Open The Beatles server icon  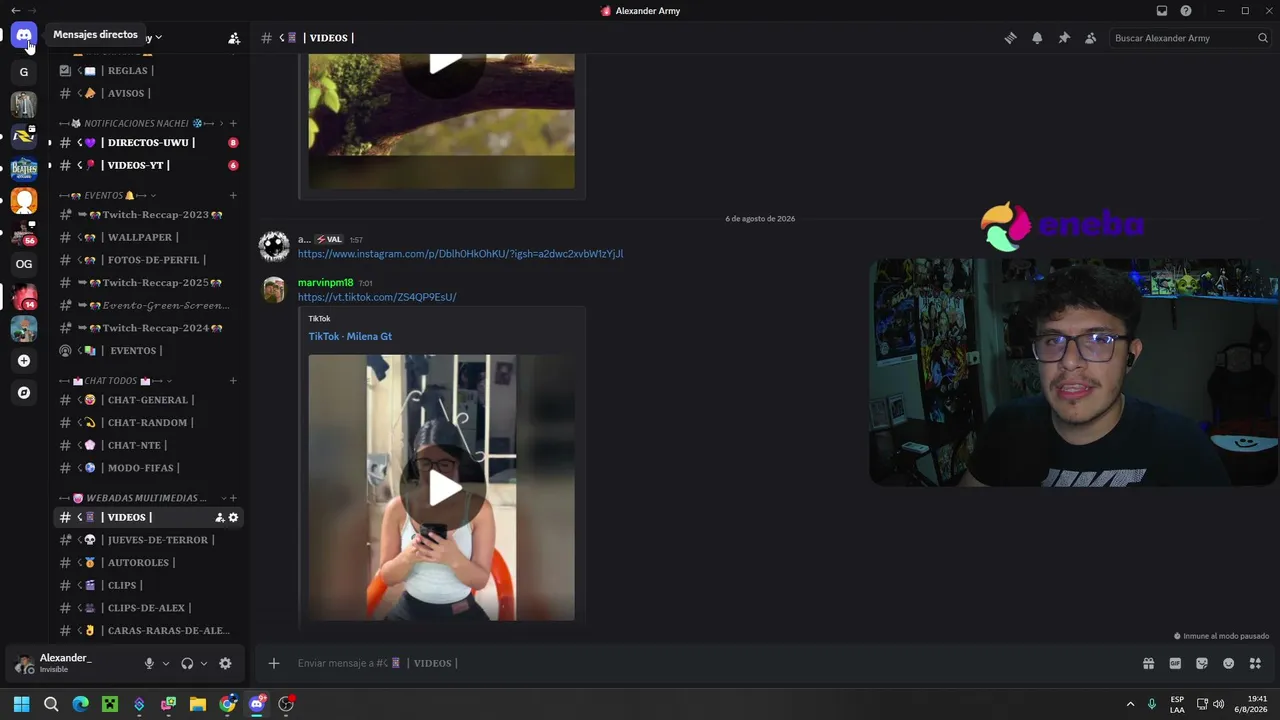(24, 168)
